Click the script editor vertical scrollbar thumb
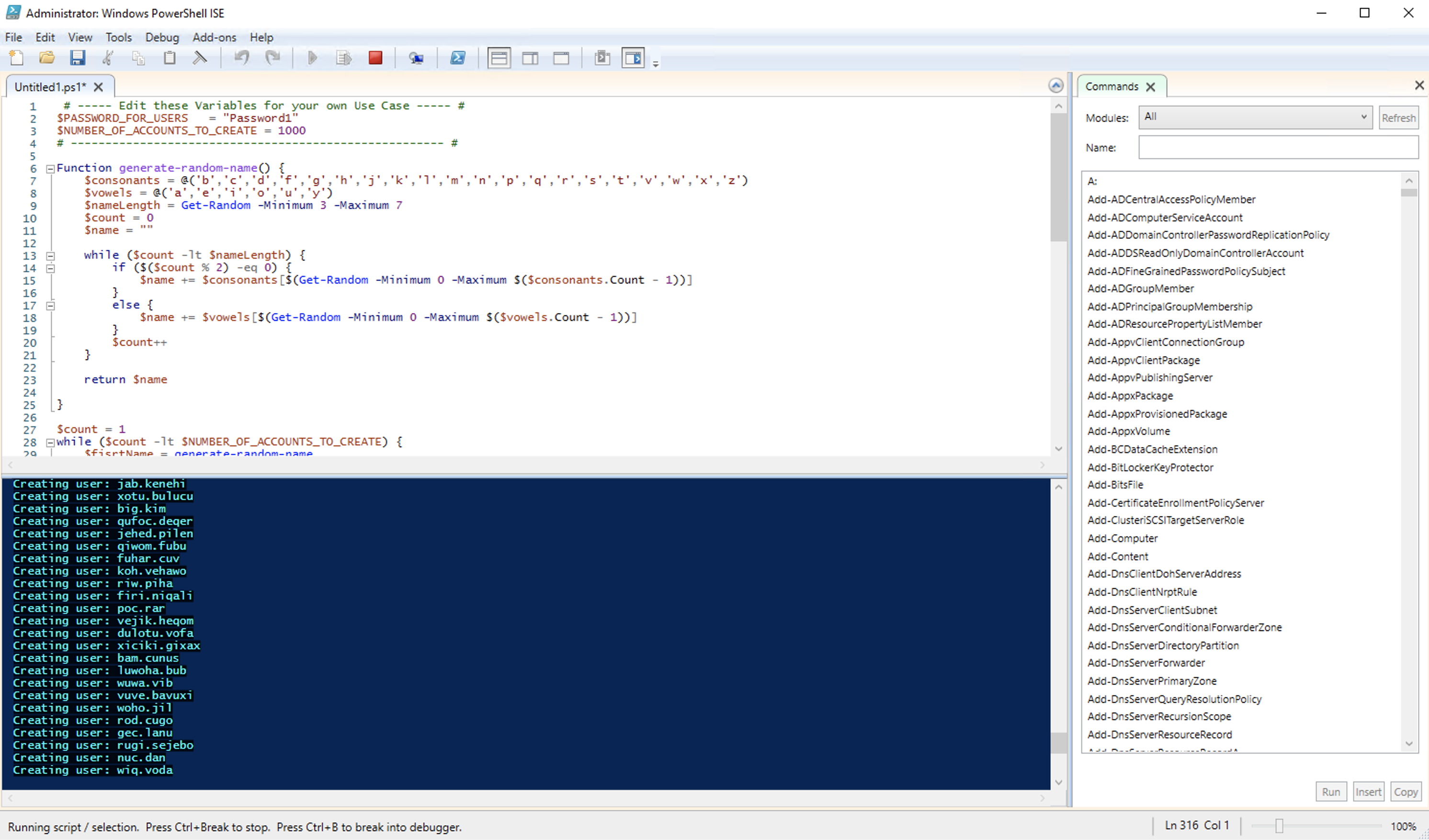Screen dimensions: 1429x840 click(x=1058, y=177)
